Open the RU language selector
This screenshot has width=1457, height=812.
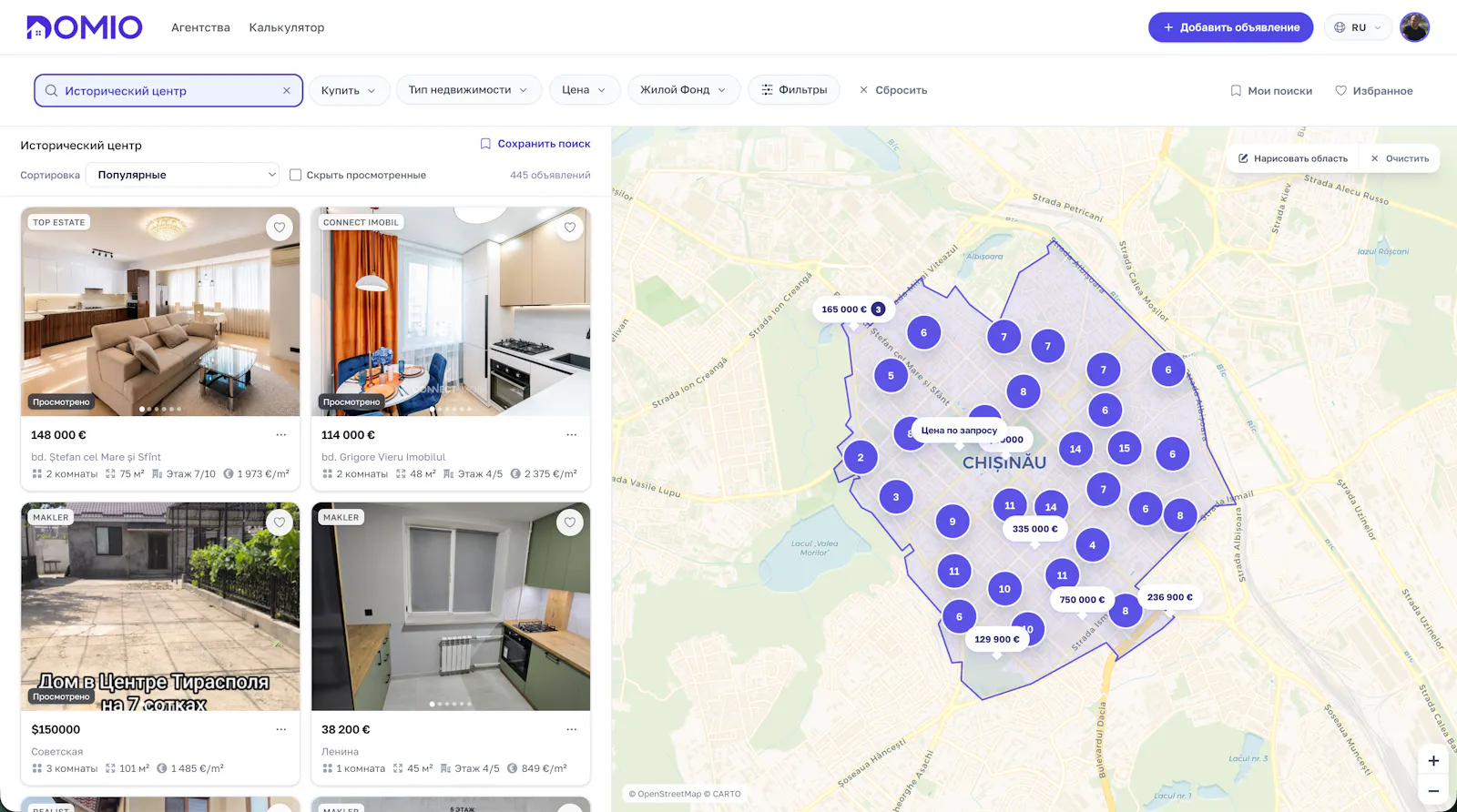[x=1358, y=27]
